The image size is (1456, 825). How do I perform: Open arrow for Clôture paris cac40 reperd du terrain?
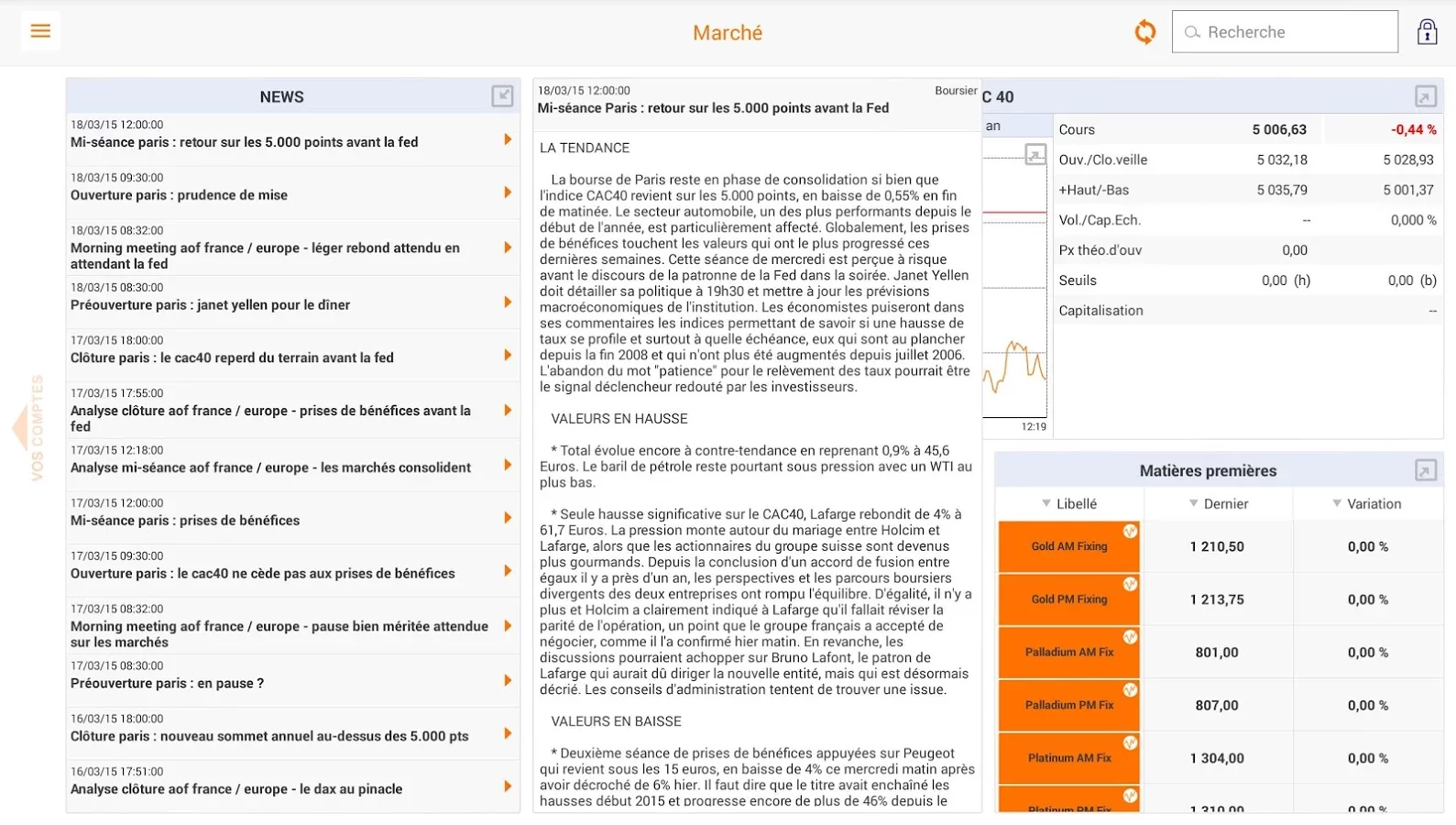pos(507,355)
